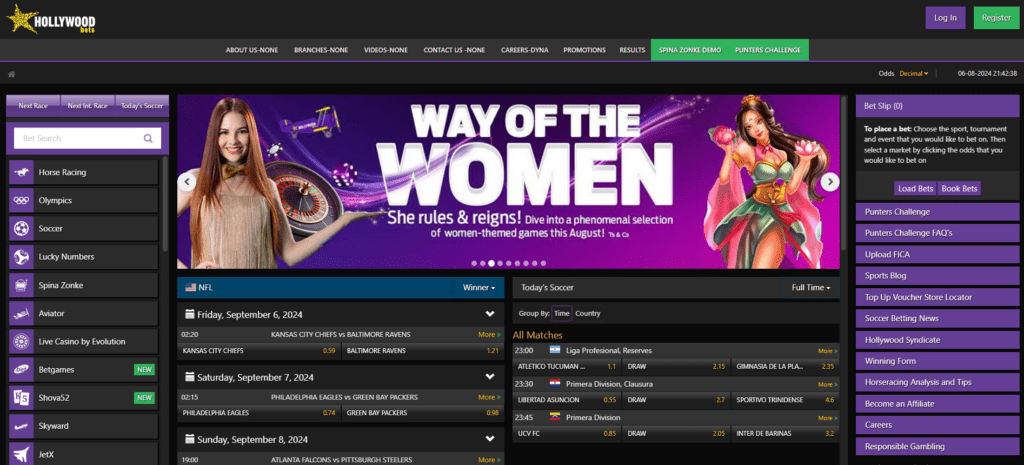Image resolution: width=1024 pixels, height=465 pixels.
Task: Open the Betgames icon
Action: point(22,370)
